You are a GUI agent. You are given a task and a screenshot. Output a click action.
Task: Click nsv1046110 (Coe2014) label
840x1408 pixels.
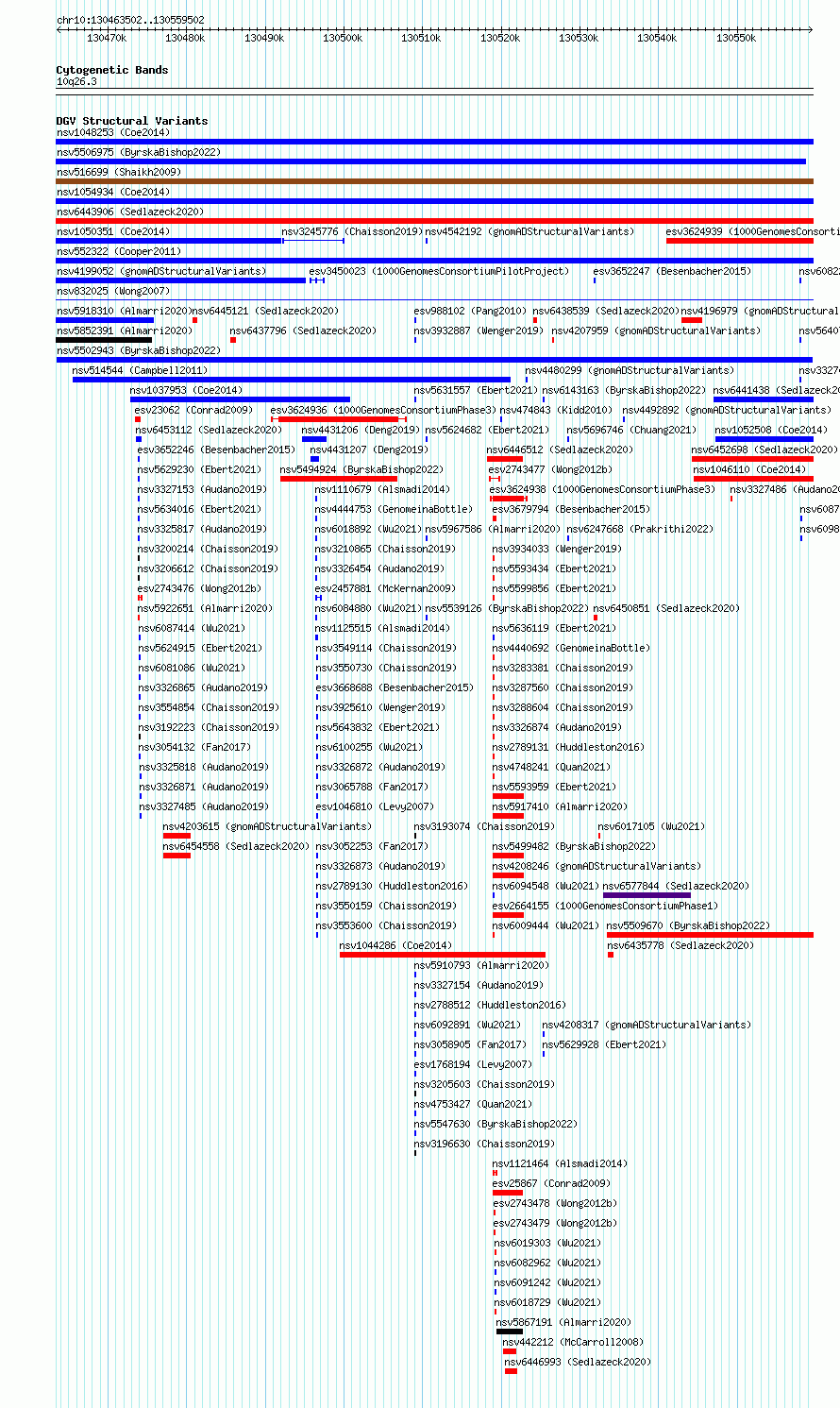(x=750, y=470)
